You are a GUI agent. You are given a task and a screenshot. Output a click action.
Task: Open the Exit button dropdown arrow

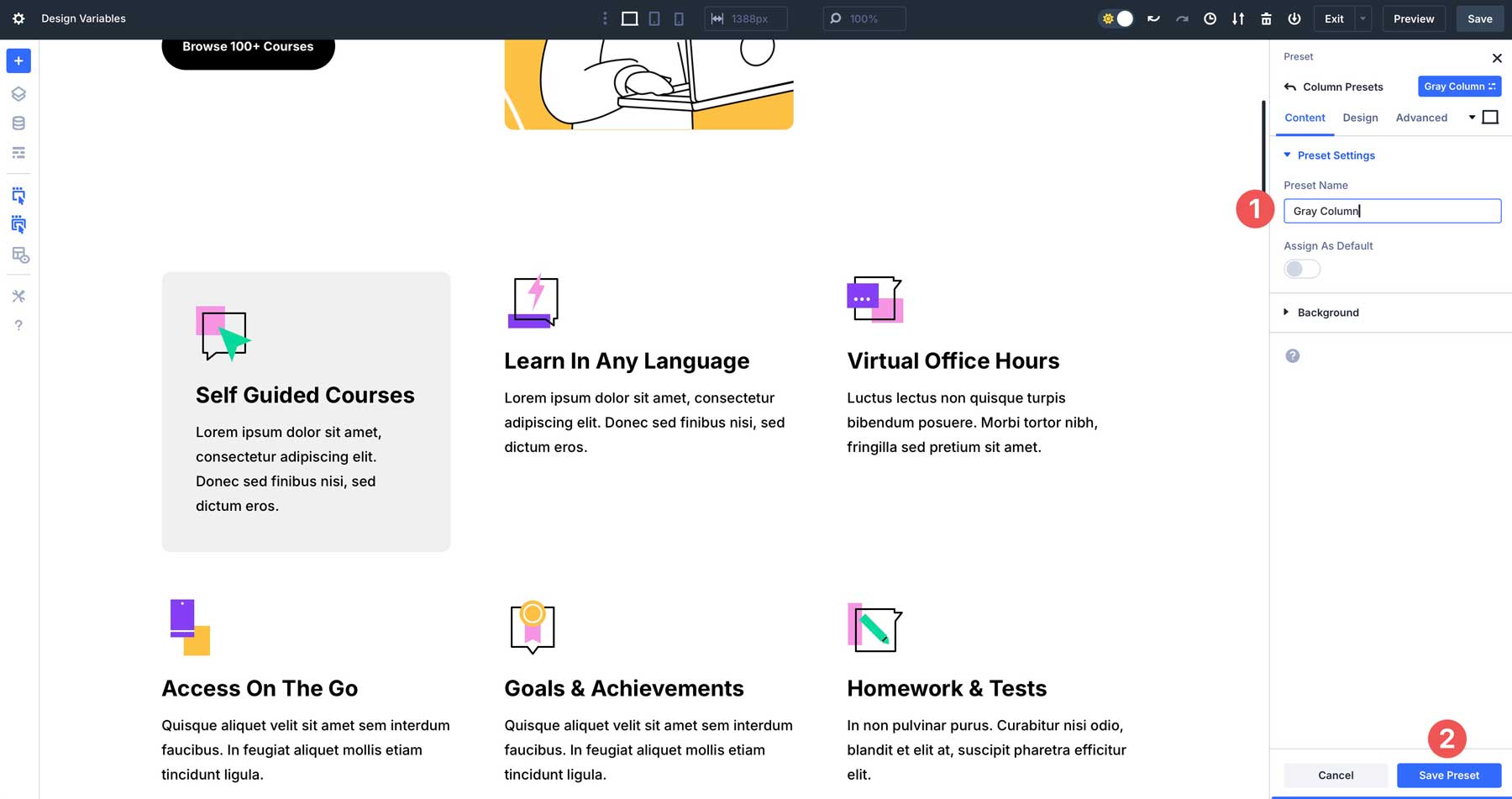point(1362,18)
